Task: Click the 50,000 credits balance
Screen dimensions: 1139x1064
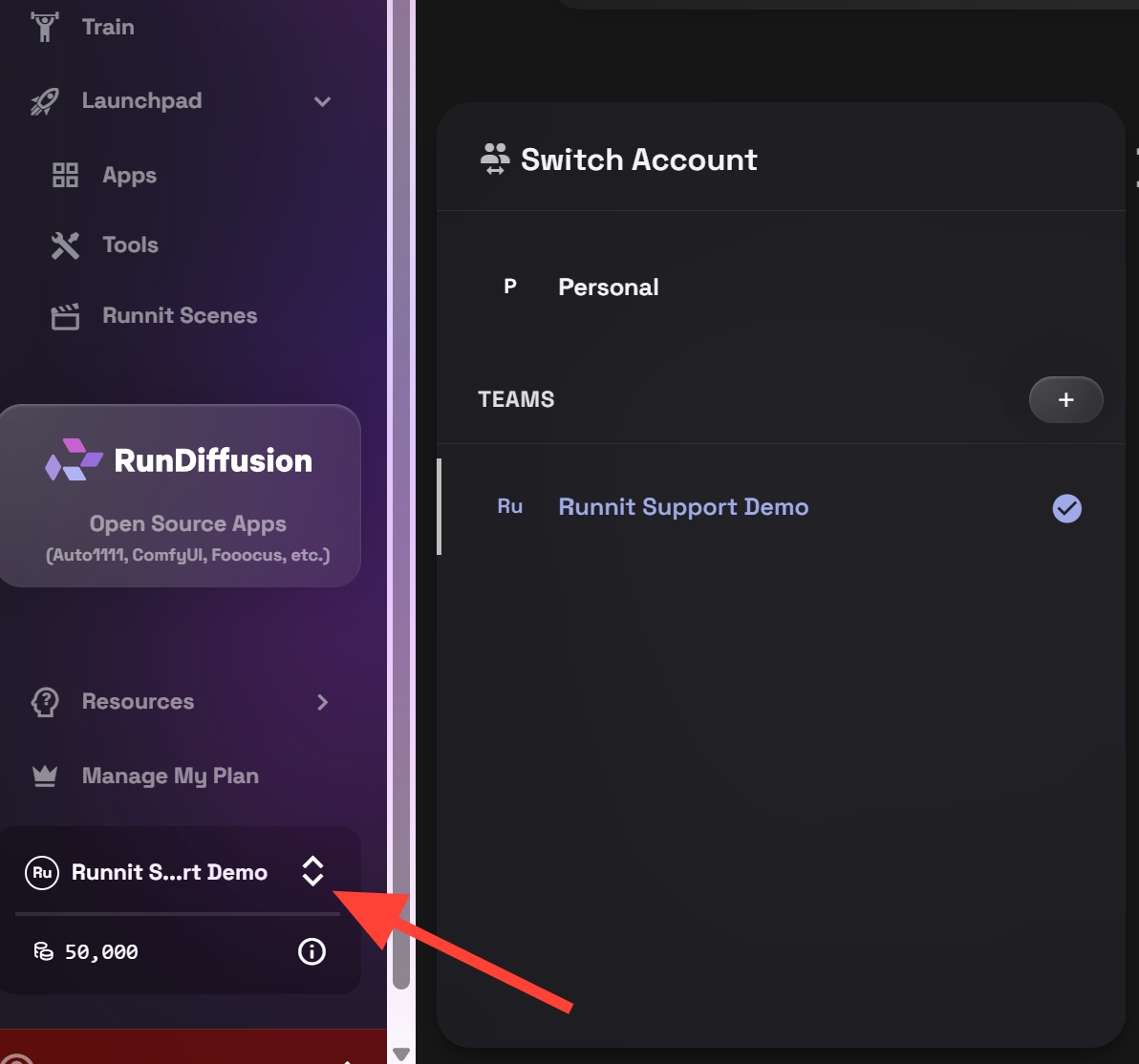Action: [100, 952]
